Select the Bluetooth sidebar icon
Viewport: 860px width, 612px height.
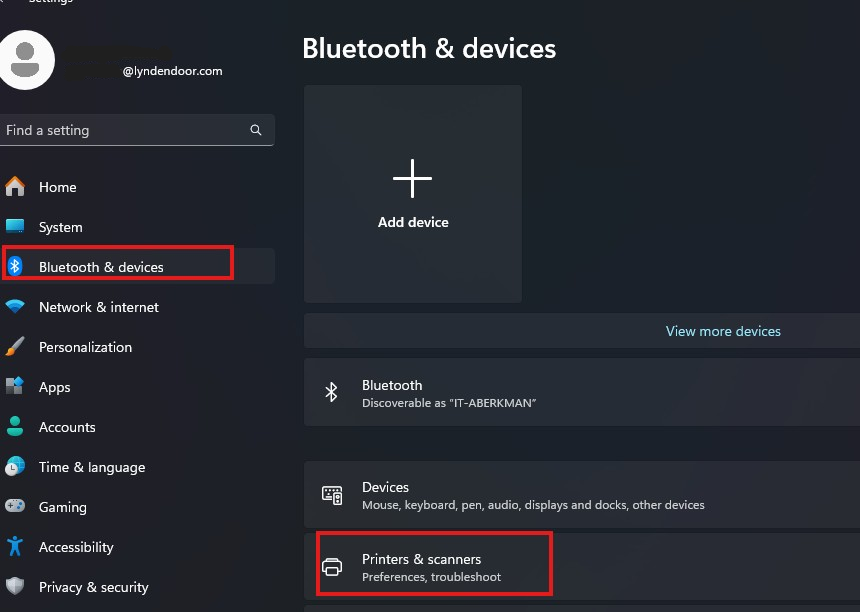click(x=15, y=266)
